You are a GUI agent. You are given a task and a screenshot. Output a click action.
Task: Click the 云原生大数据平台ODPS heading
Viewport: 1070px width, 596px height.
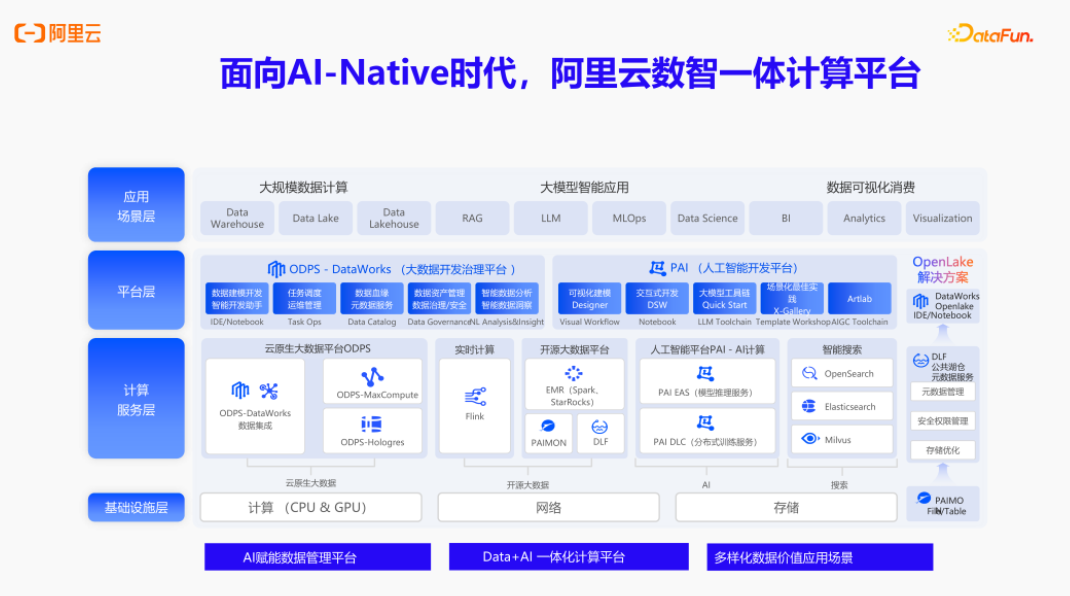point(317,348)
